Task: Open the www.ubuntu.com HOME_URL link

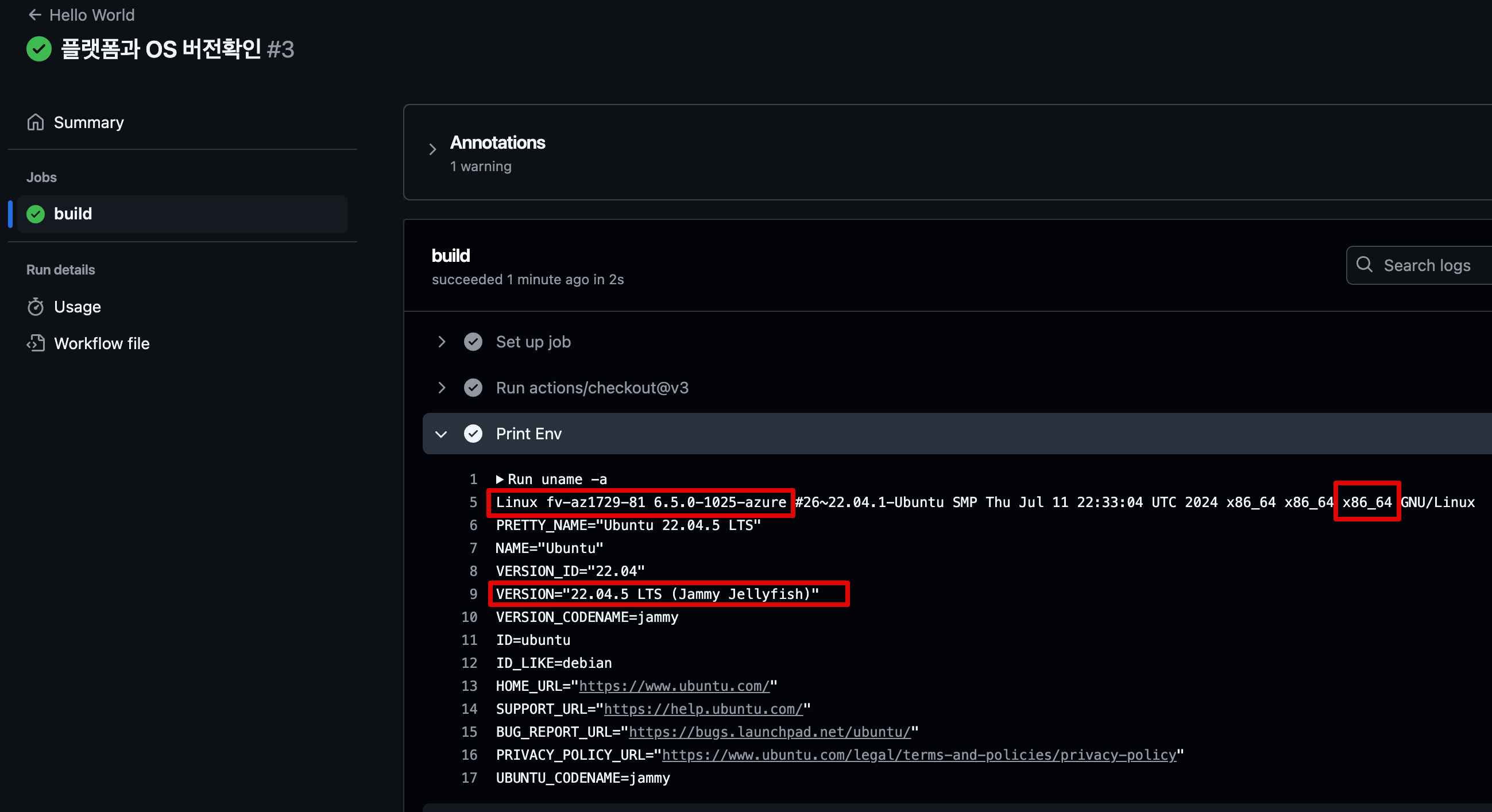Action: [674, 686]
